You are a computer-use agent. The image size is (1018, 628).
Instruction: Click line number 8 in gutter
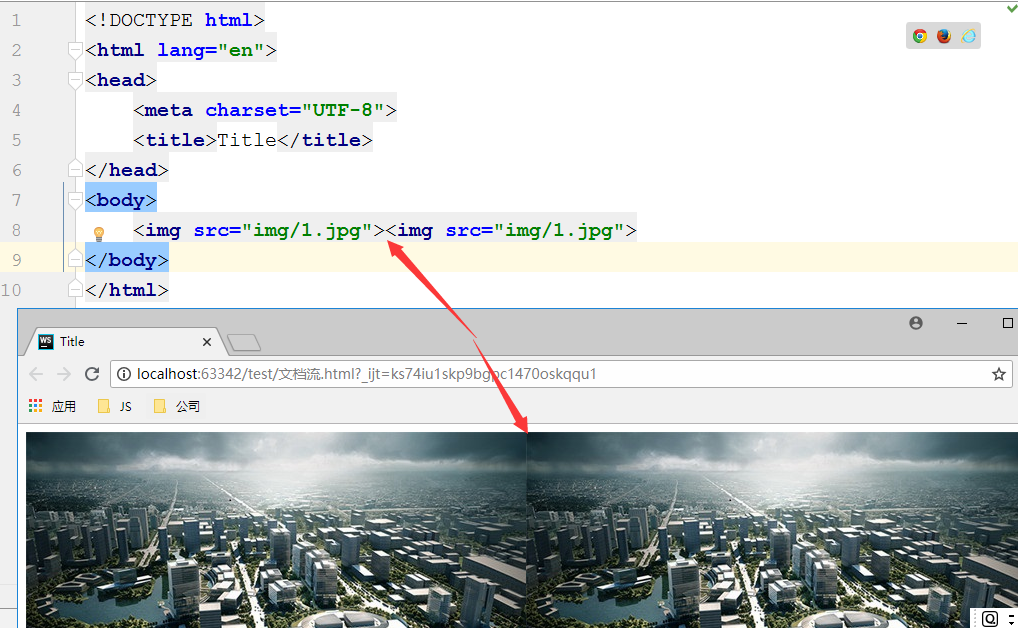click(16, 230)
